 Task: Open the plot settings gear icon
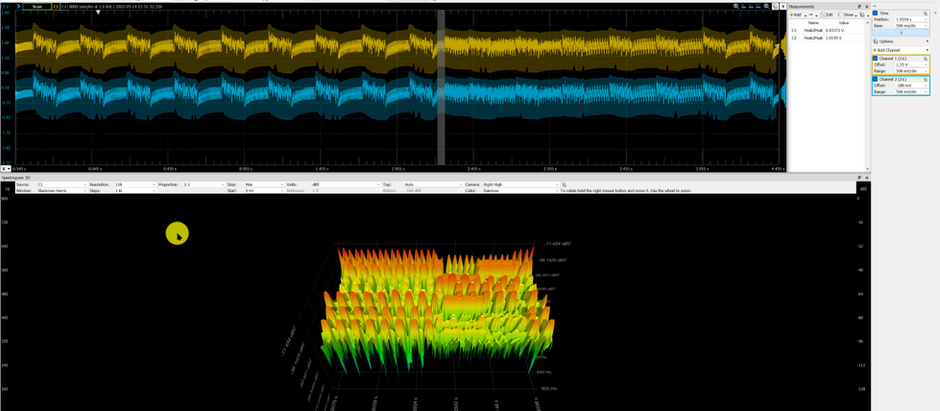(775, 6)
